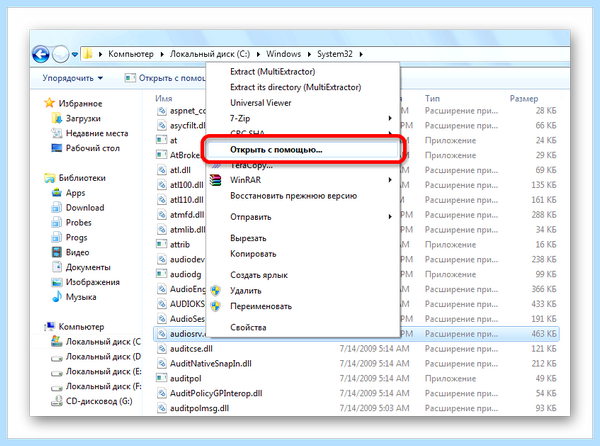
Task: Choose Восстановить прежнюю версию menu item
Action: coord(293,196)
